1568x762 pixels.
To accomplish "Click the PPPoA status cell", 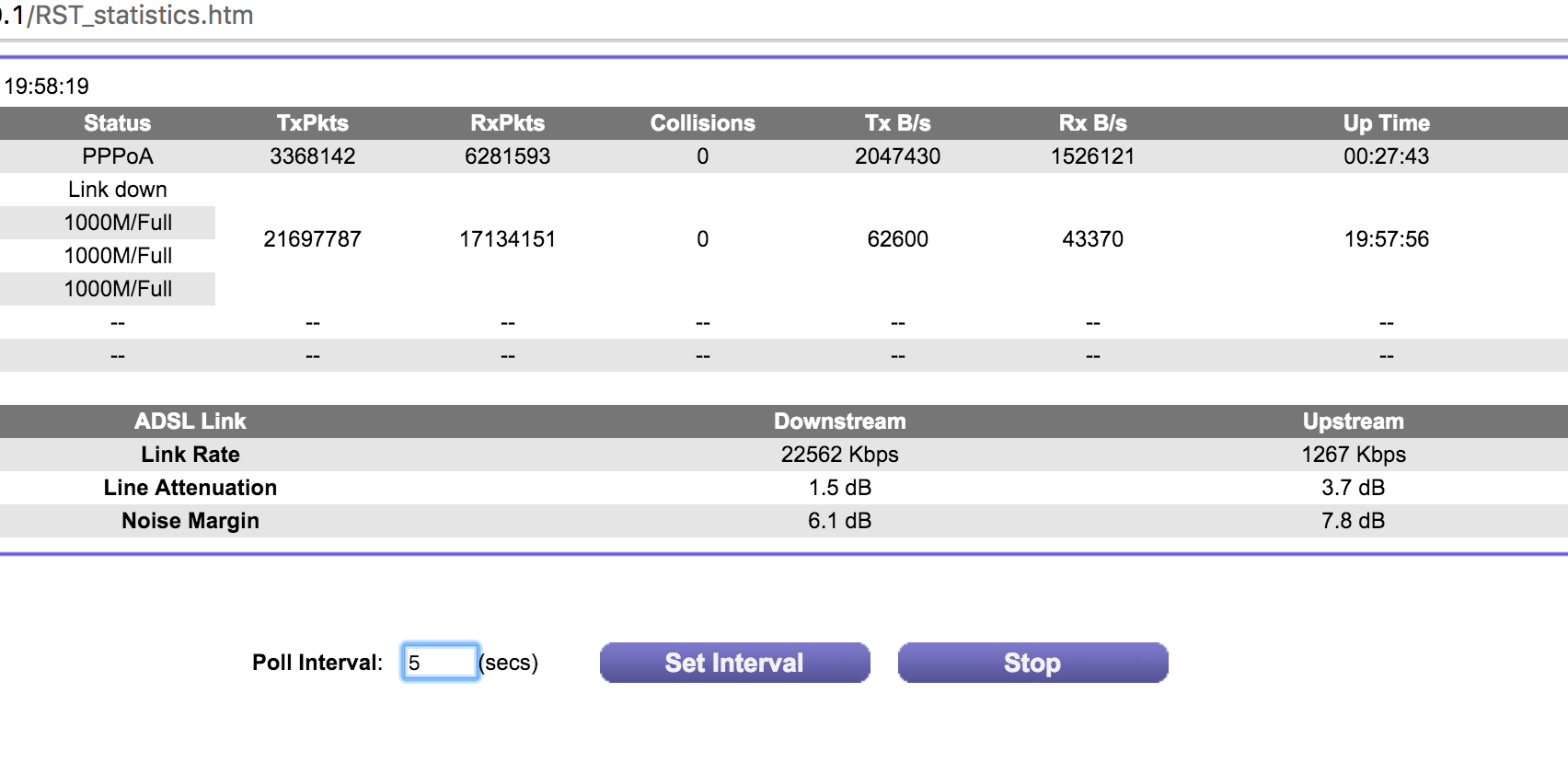I will [x=117, y=156].
